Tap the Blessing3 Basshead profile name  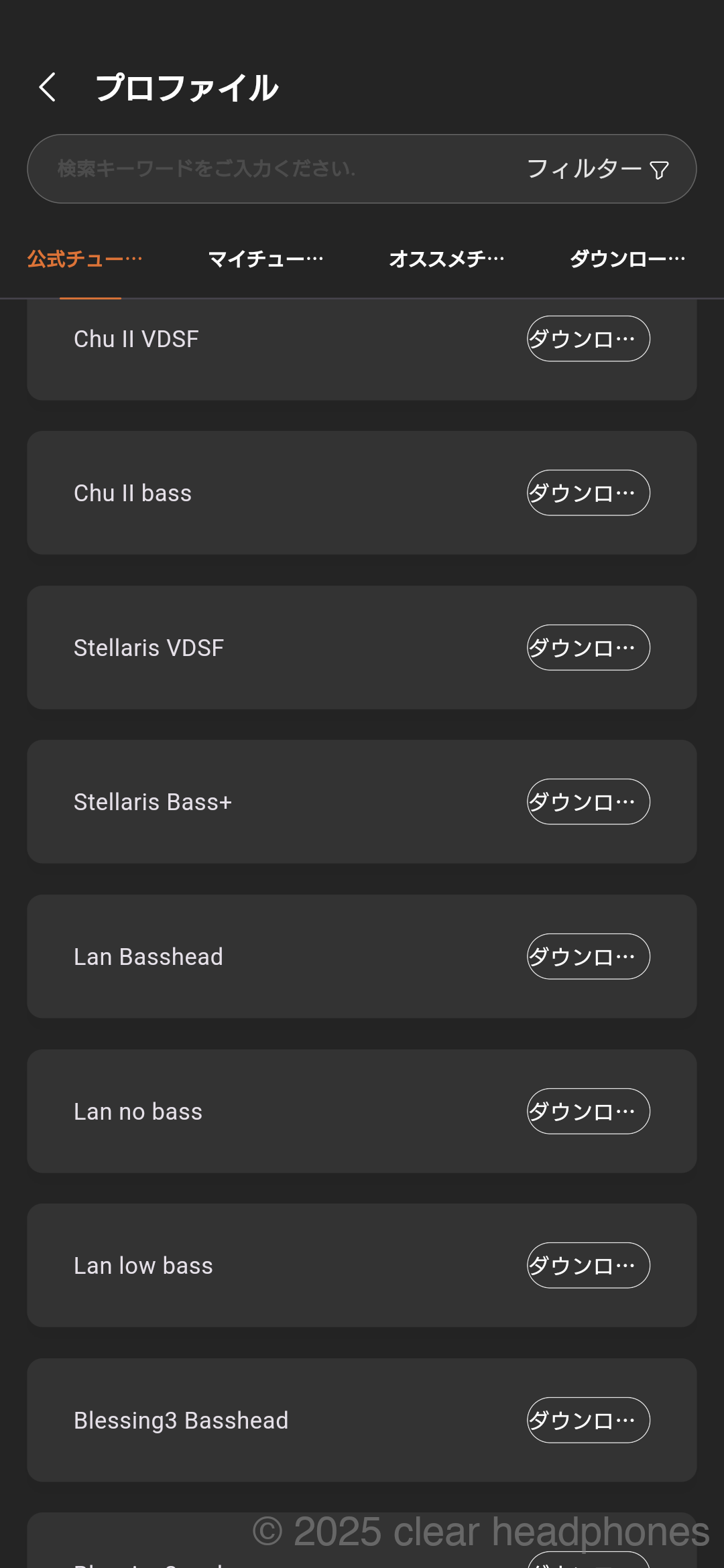(181, 1421)
